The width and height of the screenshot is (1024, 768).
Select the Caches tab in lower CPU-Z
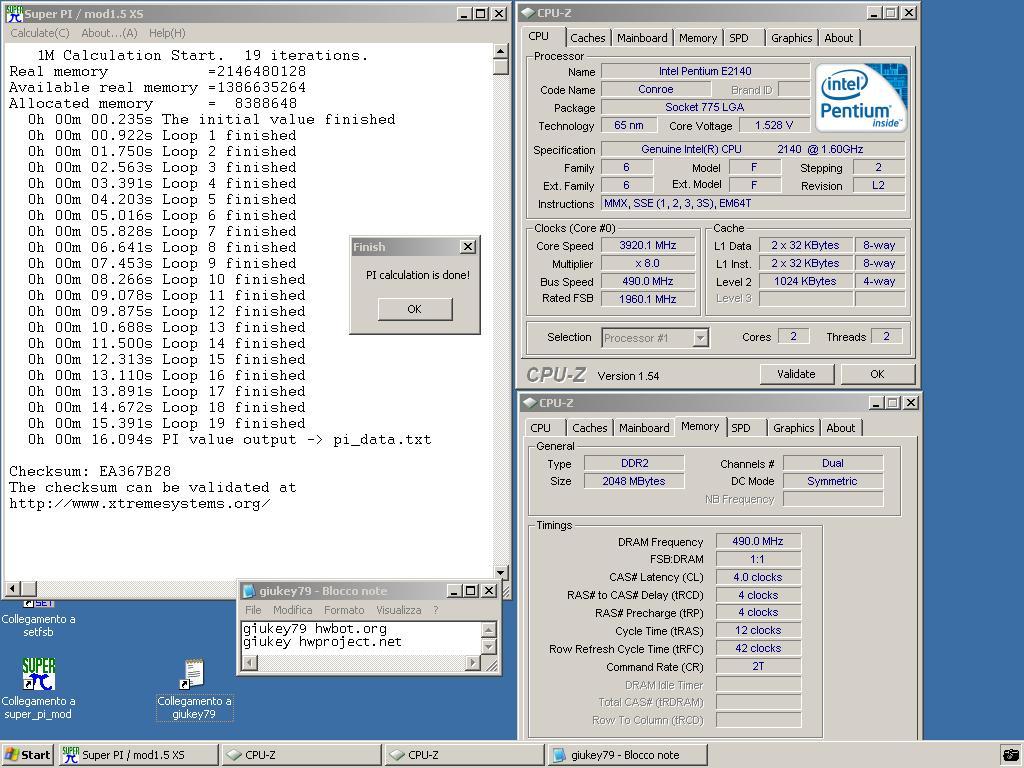click(590, 428)
